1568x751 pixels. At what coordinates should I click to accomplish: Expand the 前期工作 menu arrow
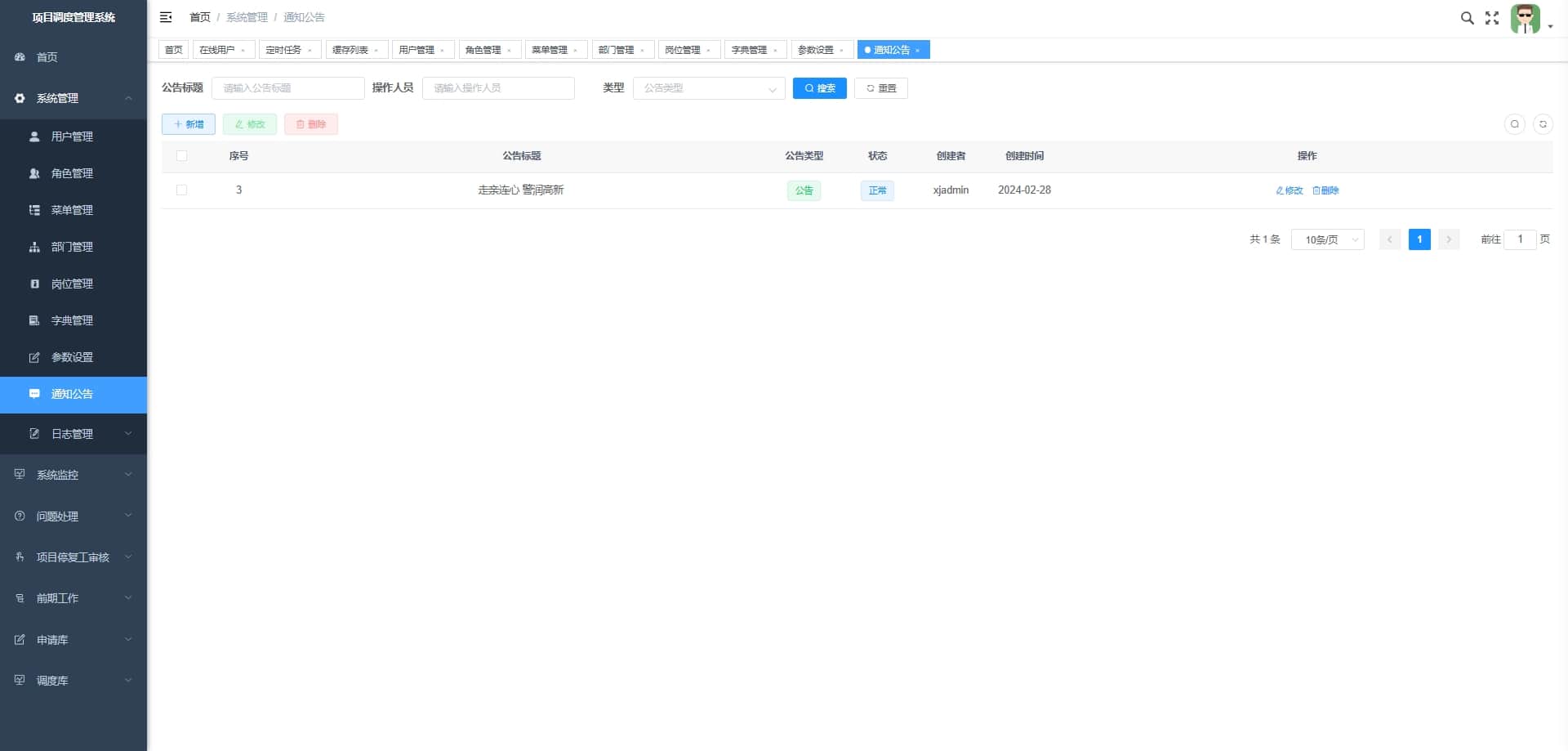point(128,598)
